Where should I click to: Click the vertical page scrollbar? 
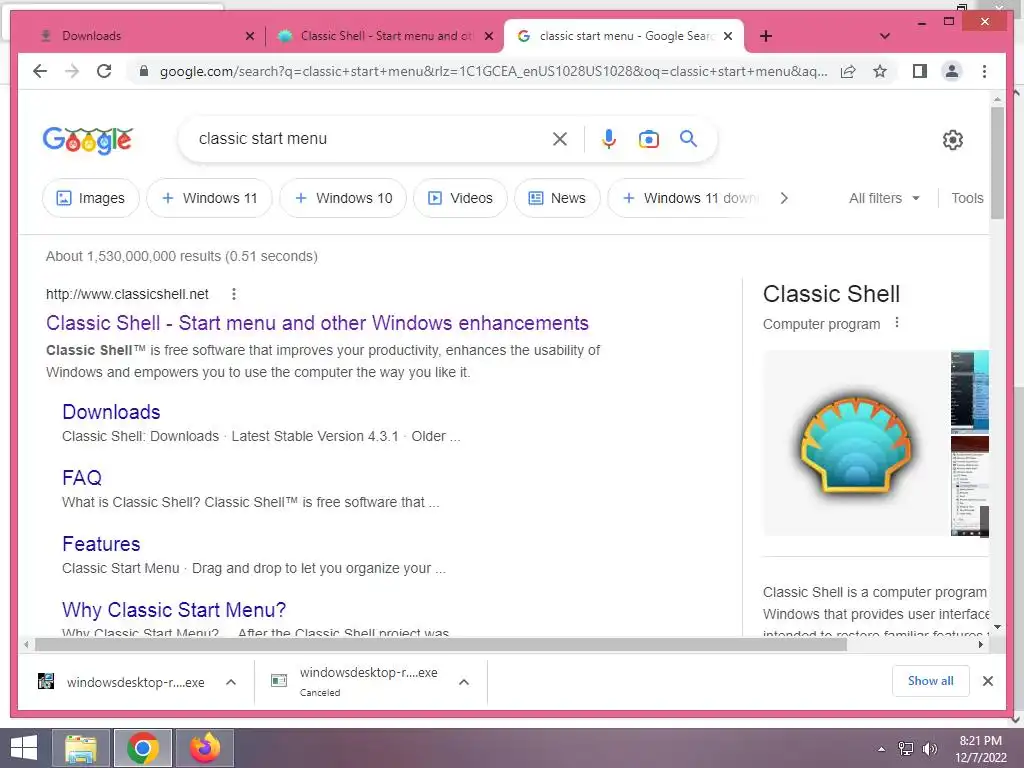(997, 163)
